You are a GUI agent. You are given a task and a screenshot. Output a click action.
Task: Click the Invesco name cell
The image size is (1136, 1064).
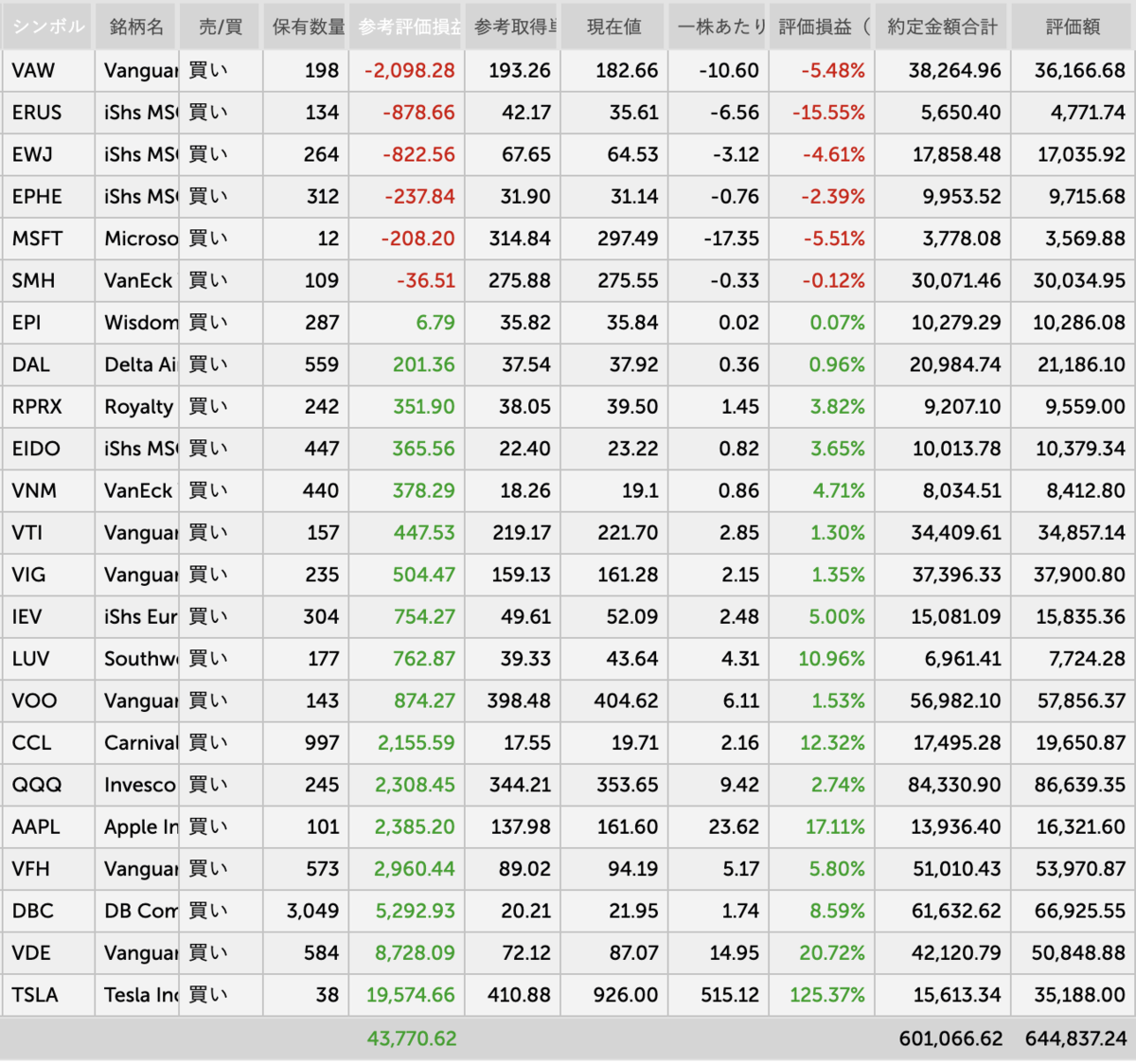point(136,785)
